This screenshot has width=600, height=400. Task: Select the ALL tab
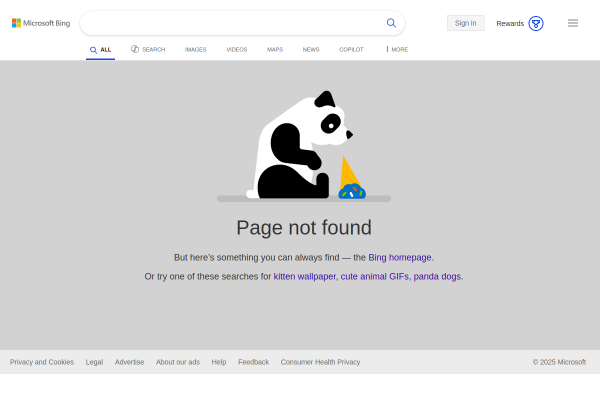[x=100, y=50]
